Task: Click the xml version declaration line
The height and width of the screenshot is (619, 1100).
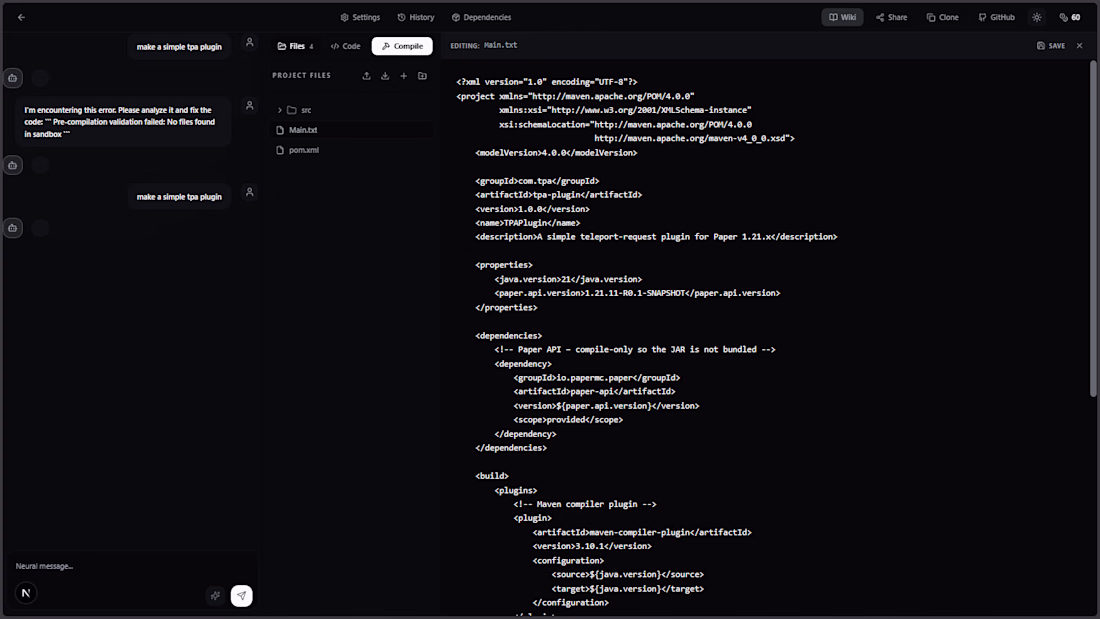Action: (546, 82)
